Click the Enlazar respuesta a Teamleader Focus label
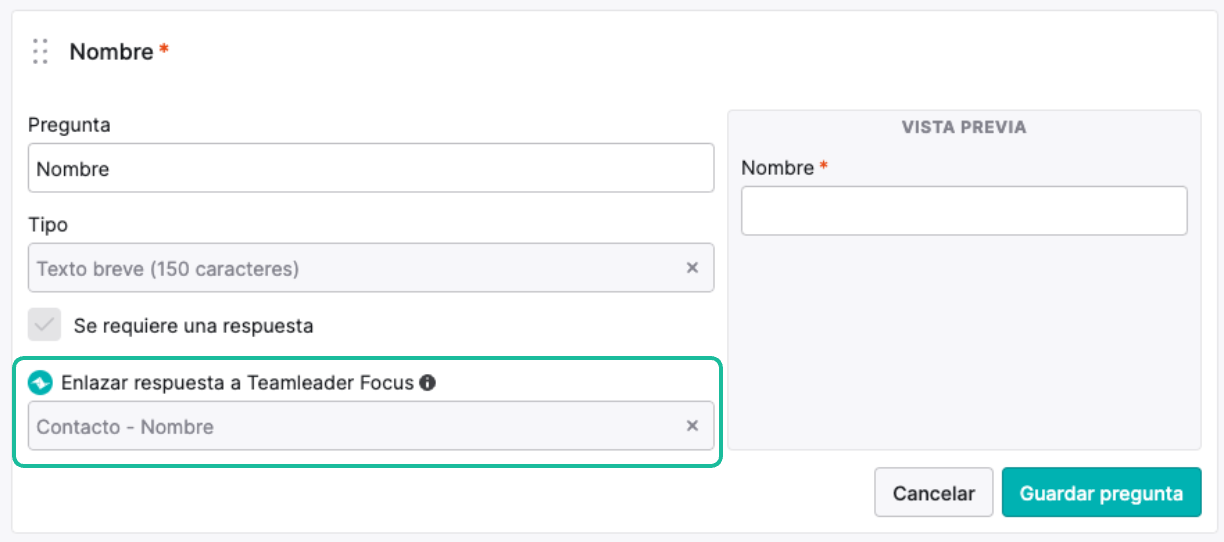The image size is (1224, 542). click(x=237, y=383)
